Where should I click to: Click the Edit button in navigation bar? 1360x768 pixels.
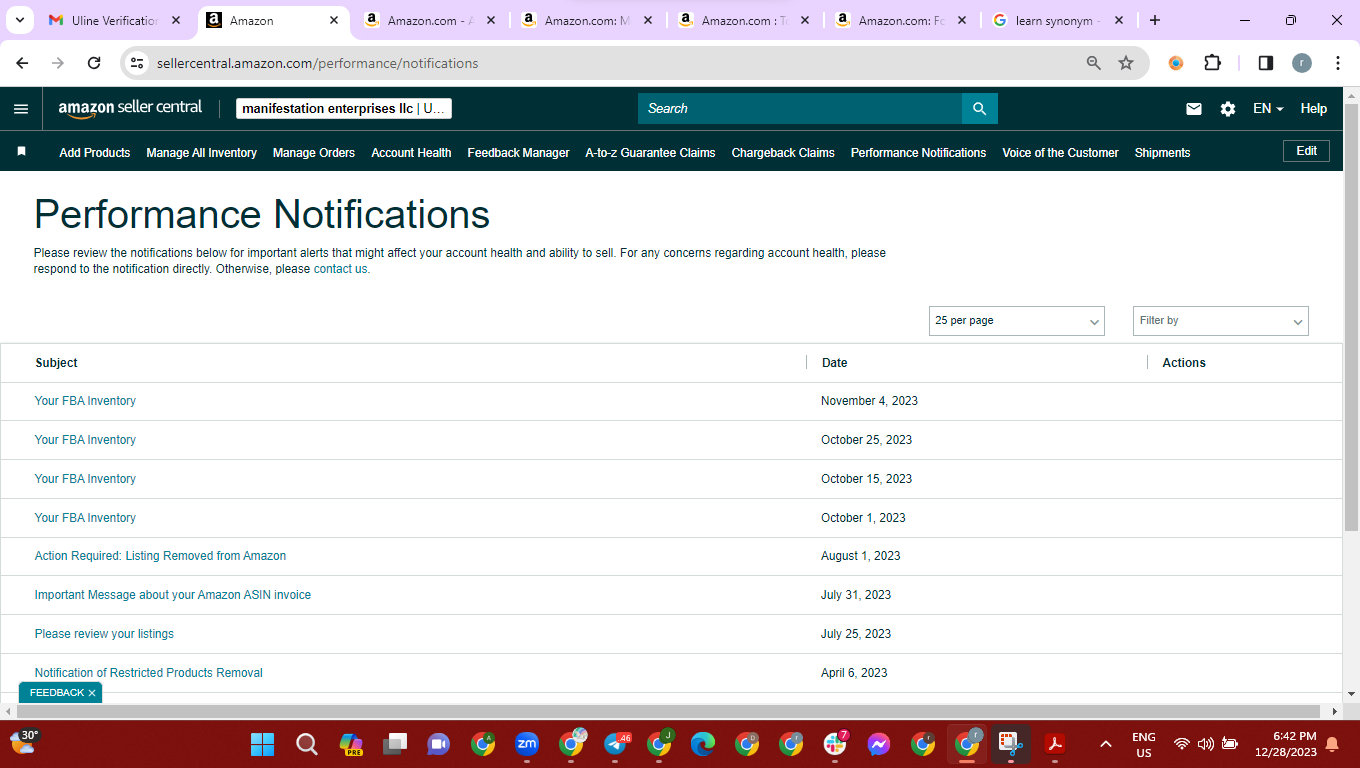[x=1306, y=151]
